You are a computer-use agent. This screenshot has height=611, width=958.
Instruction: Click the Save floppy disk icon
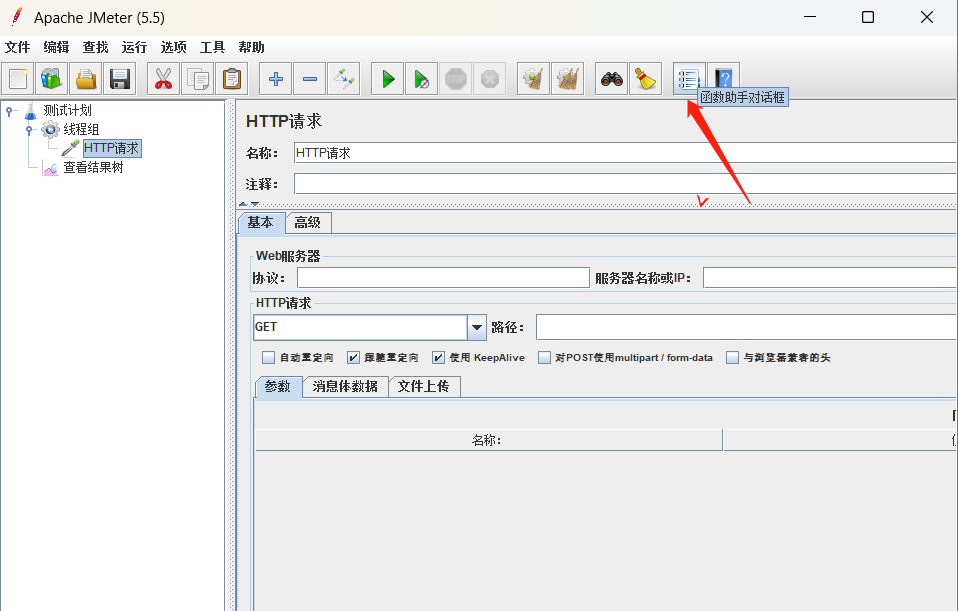click(x=120, y=79)
